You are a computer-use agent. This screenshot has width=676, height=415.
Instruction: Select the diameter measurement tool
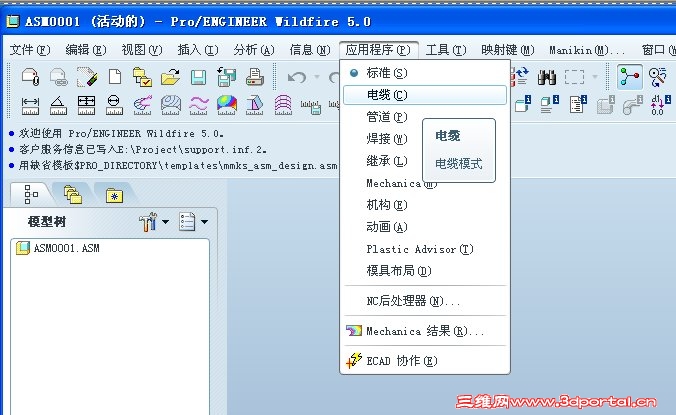point(114,106)
